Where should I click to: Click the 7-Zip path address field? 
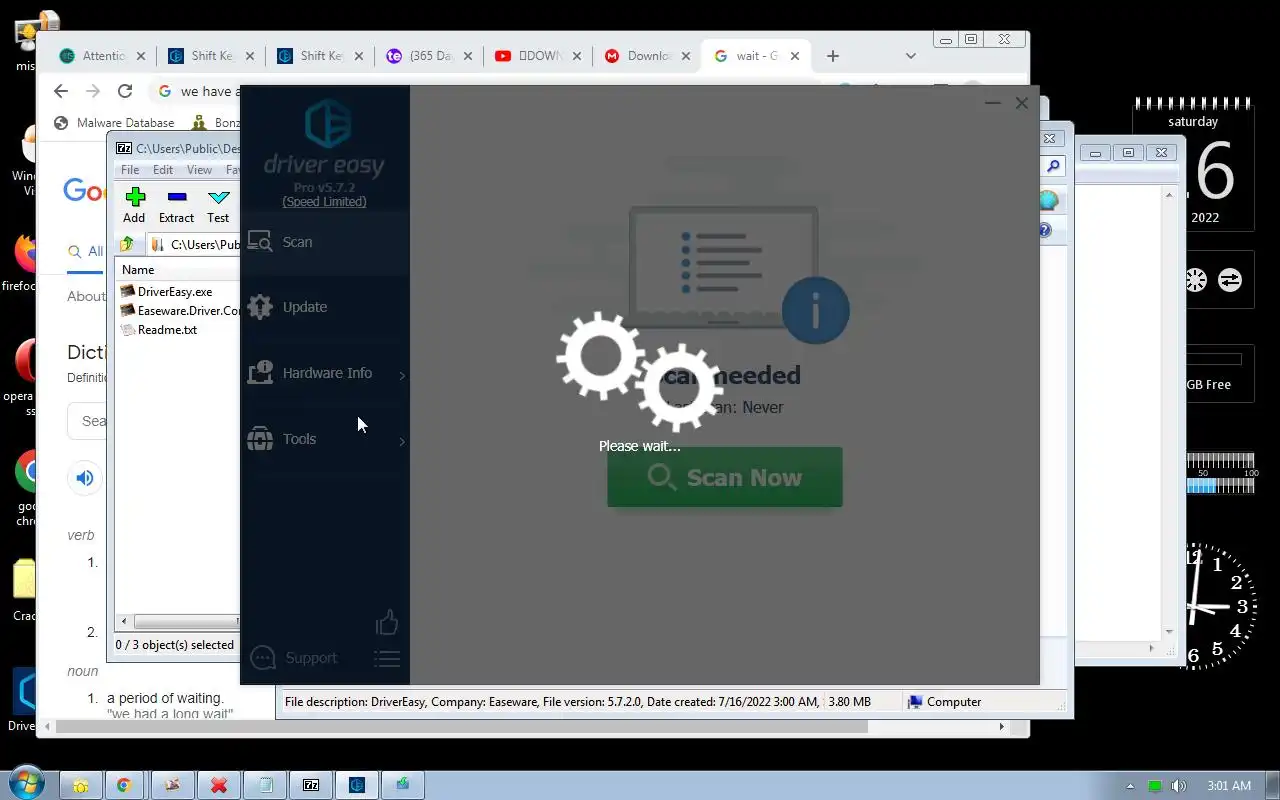196,244
